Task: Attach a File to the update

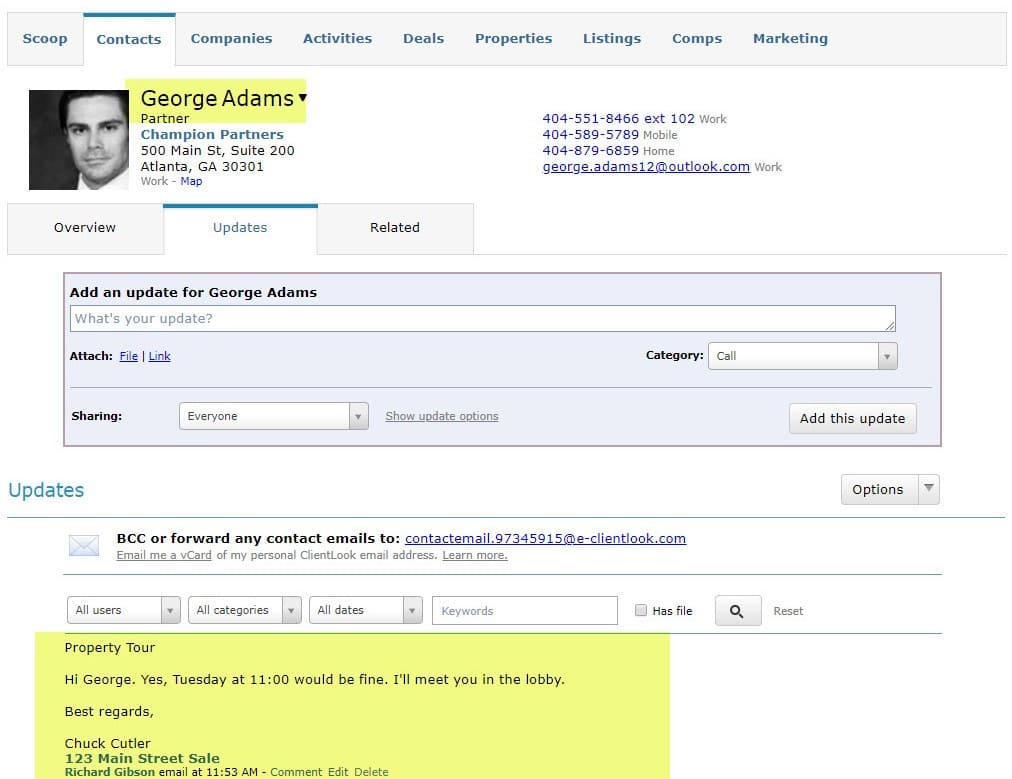Action: [x=128, y=356]
